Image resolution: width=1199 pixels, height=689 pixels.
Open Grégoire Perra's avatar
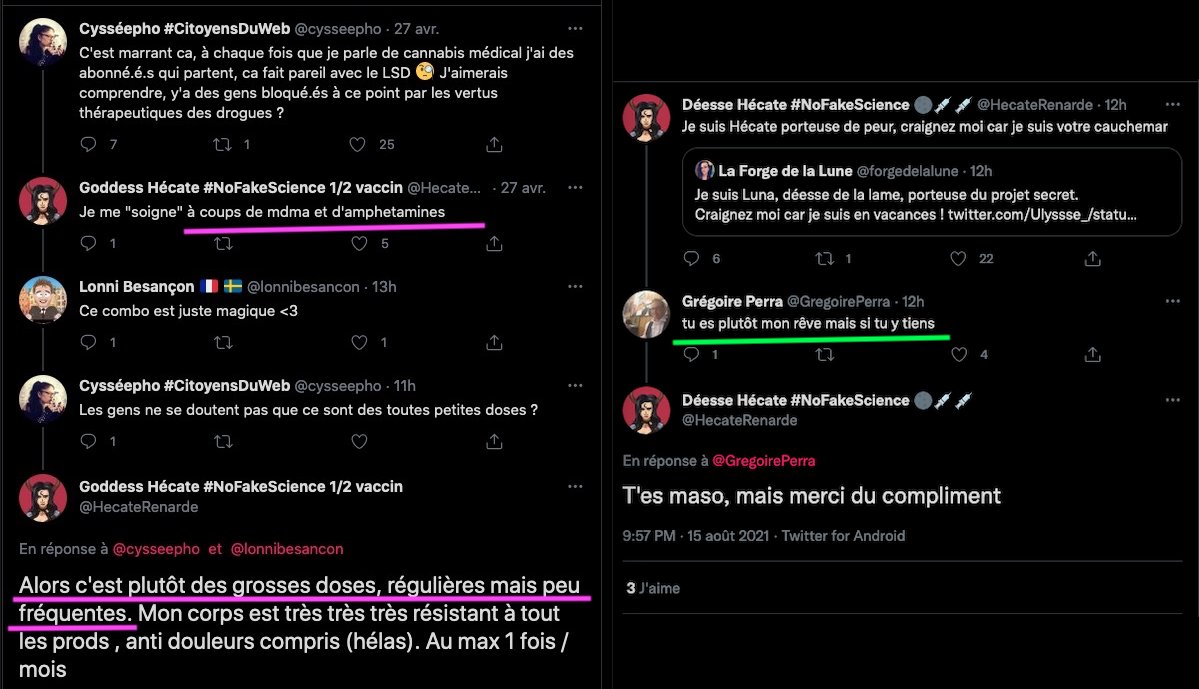tap(646, 314)
